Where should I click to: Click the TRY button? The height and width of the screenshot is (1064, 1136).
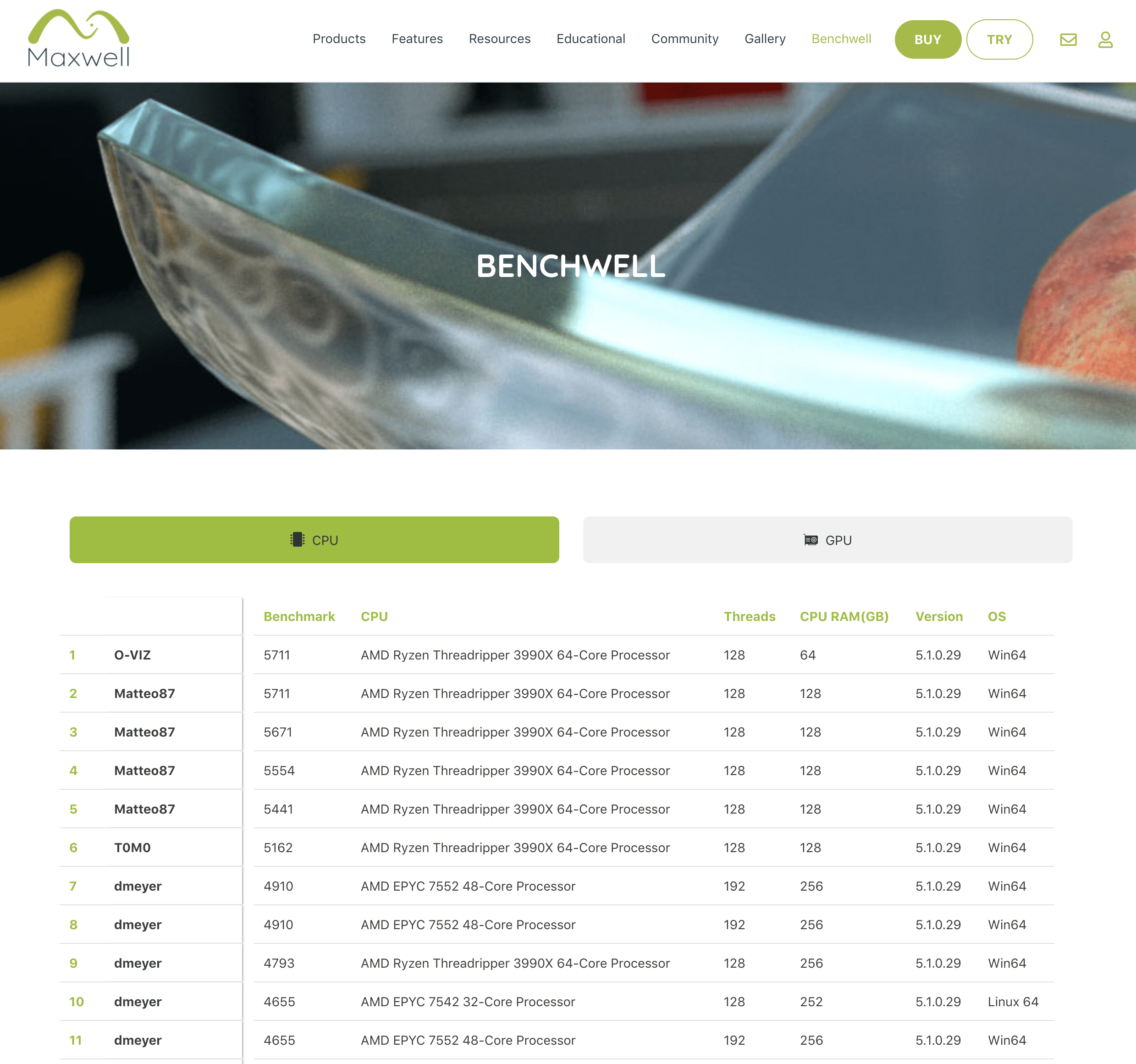click(x=999, y=39)
